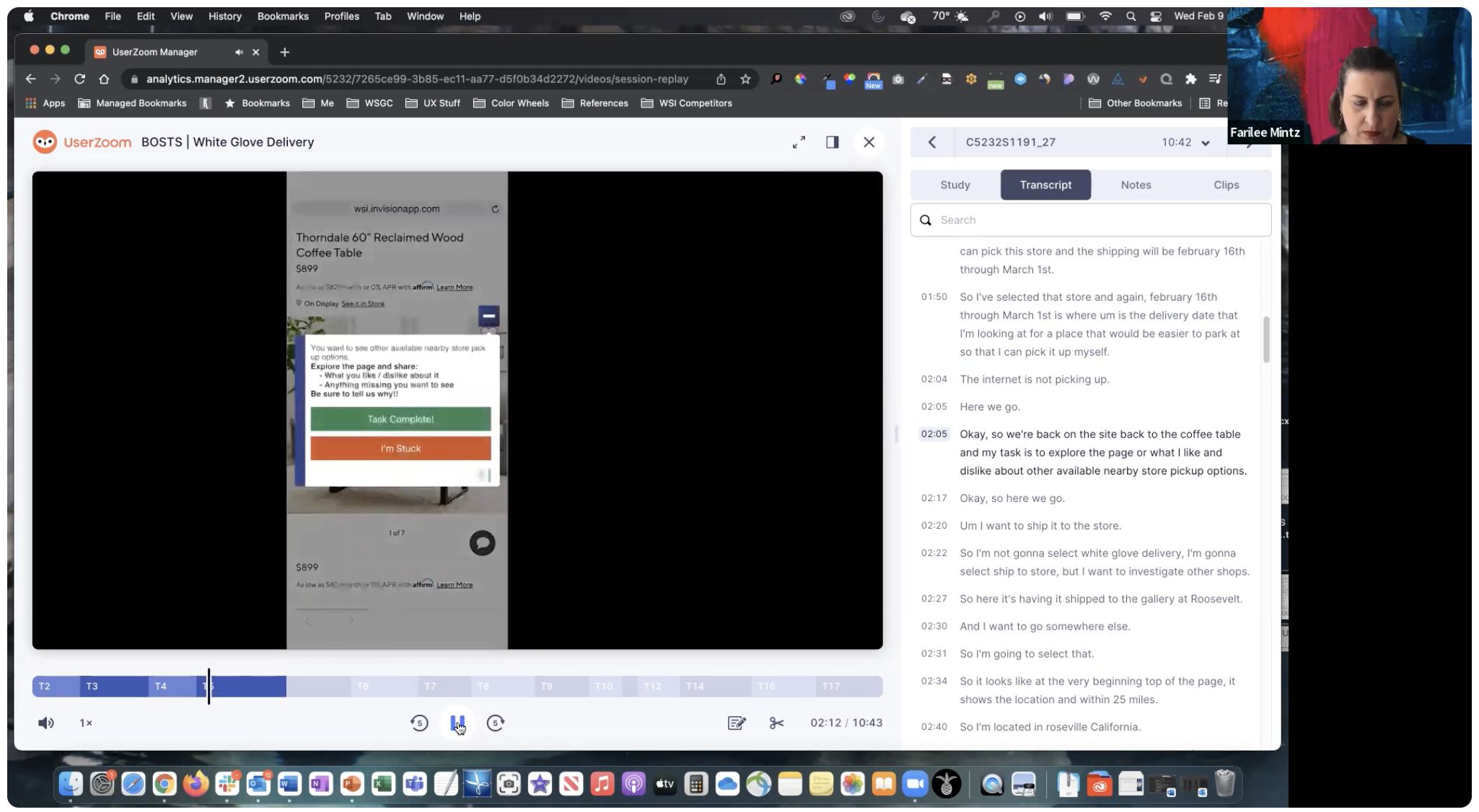Select the Study tab
The height and width of the screenshot is (812, 1479).
coord(954,185)
